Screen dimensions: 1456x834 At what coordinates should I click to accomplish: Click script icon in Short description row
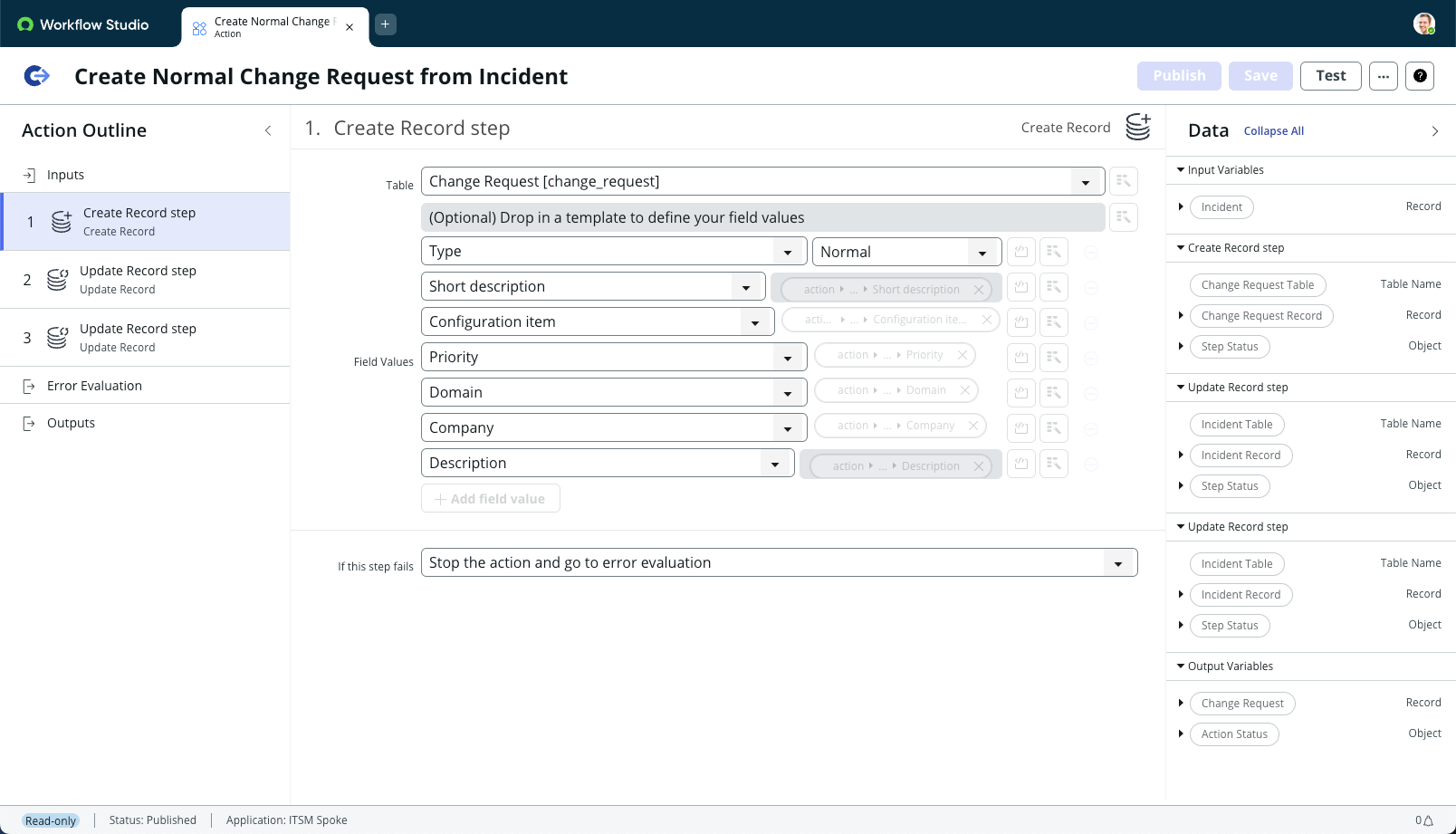point(1021,287)
